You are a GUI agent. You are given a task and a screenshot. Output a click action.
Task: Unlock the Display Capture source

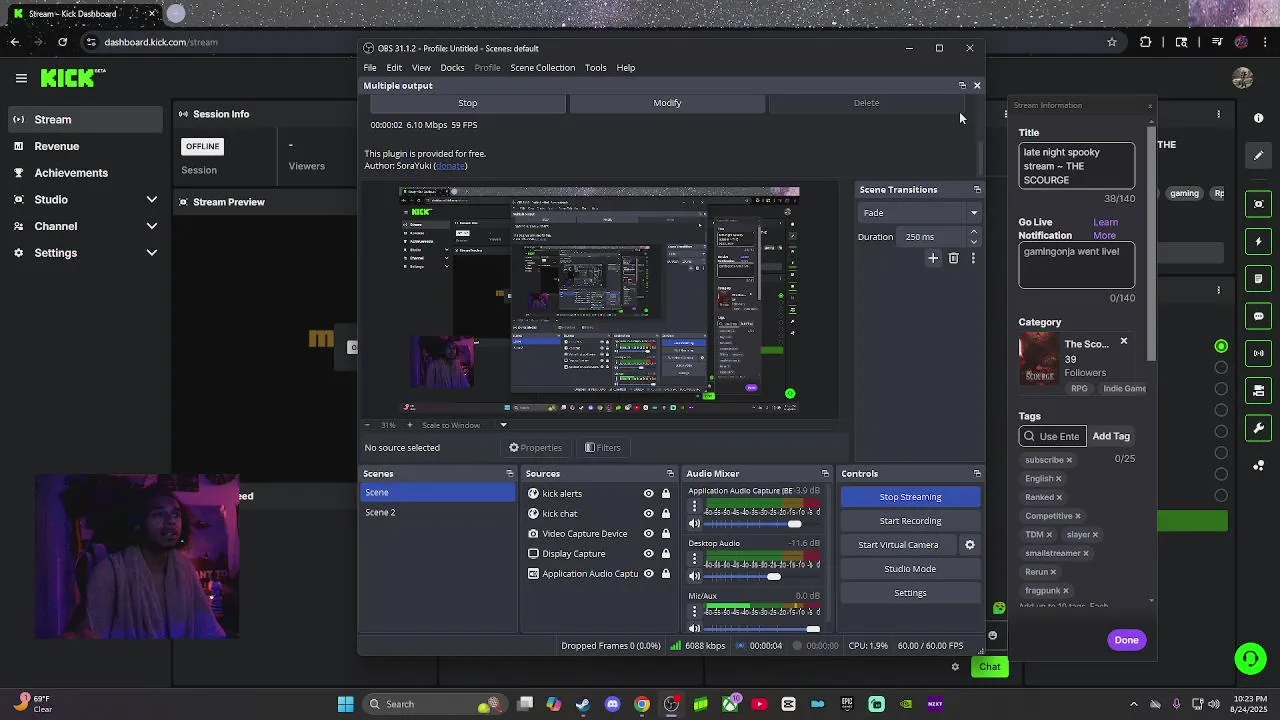(665, 554)
